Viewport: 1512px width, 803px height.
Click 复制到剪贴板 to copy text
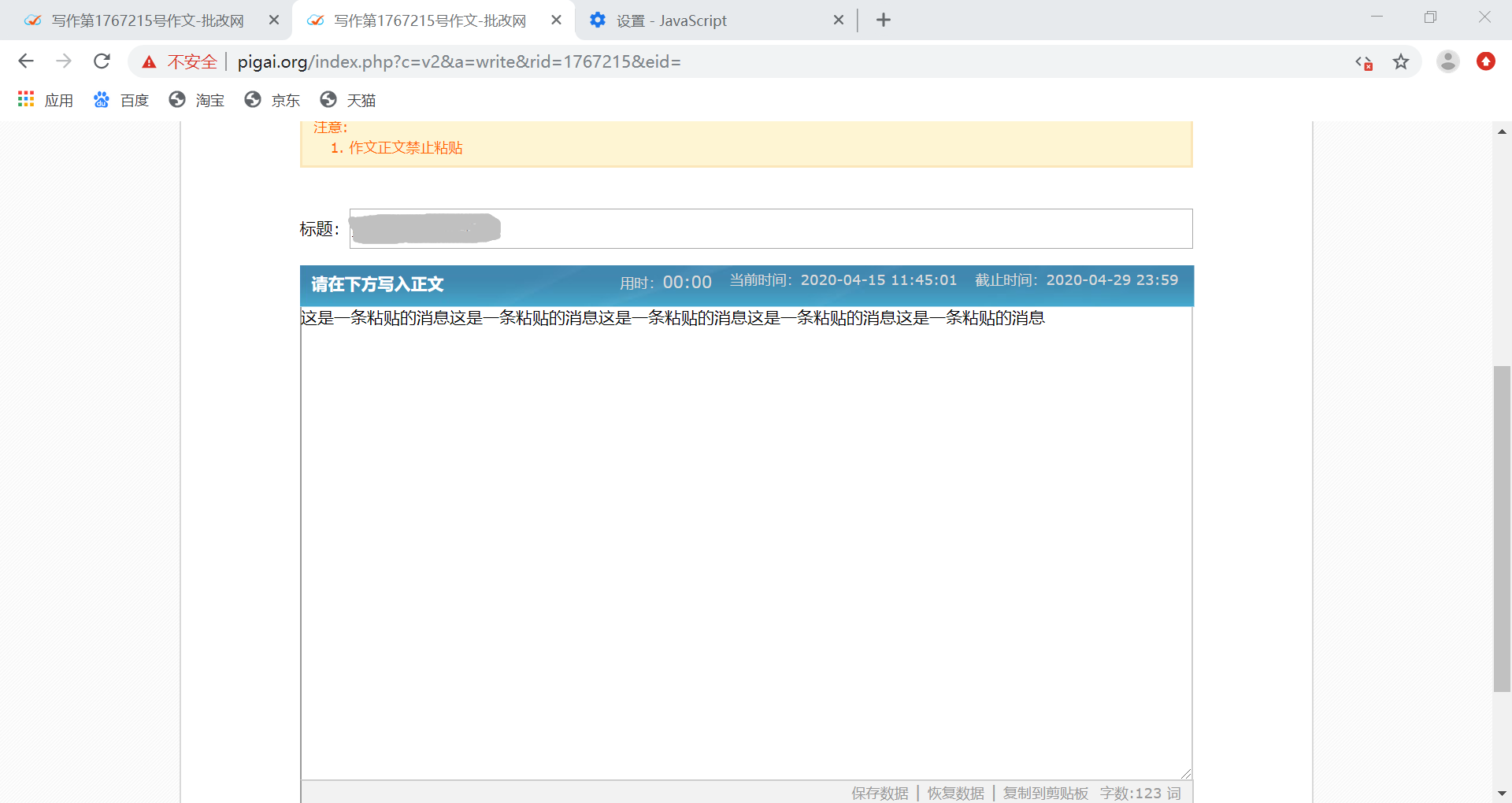coord(1045,793)
